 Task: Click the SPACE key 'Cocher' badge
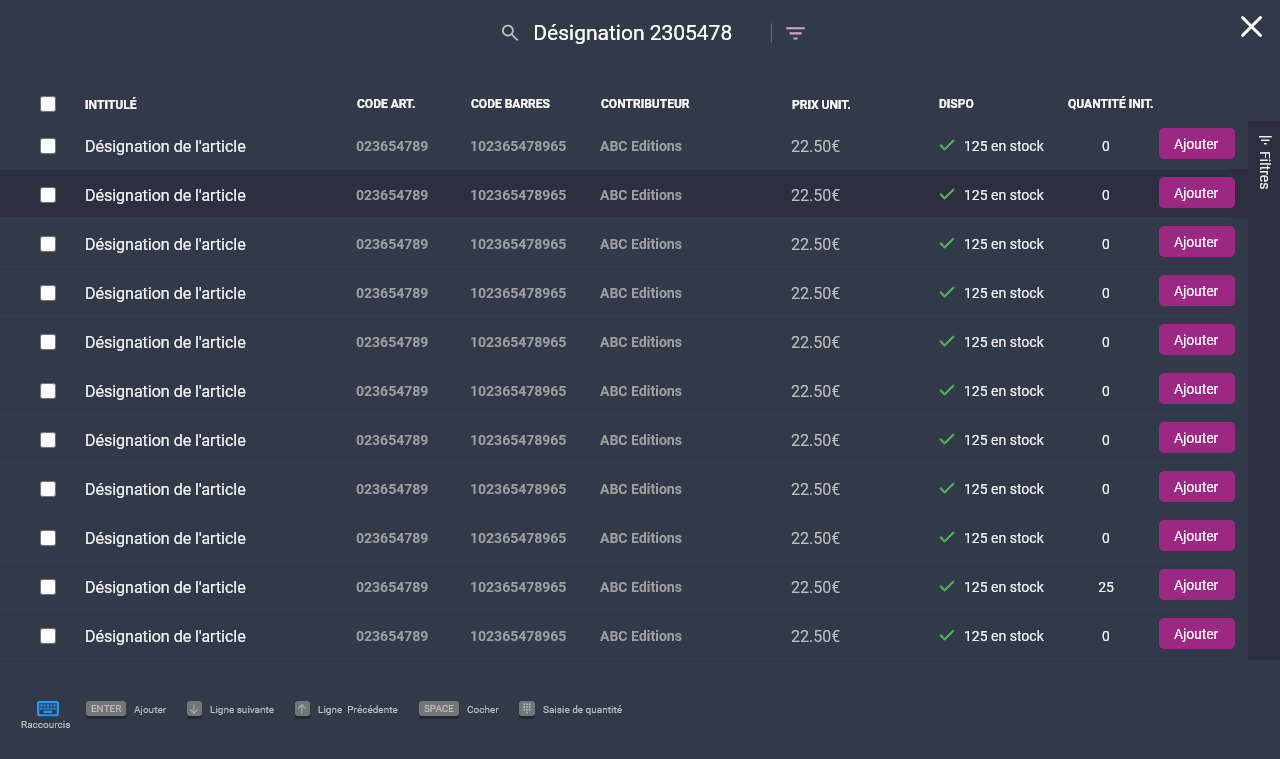pos(438,709)
